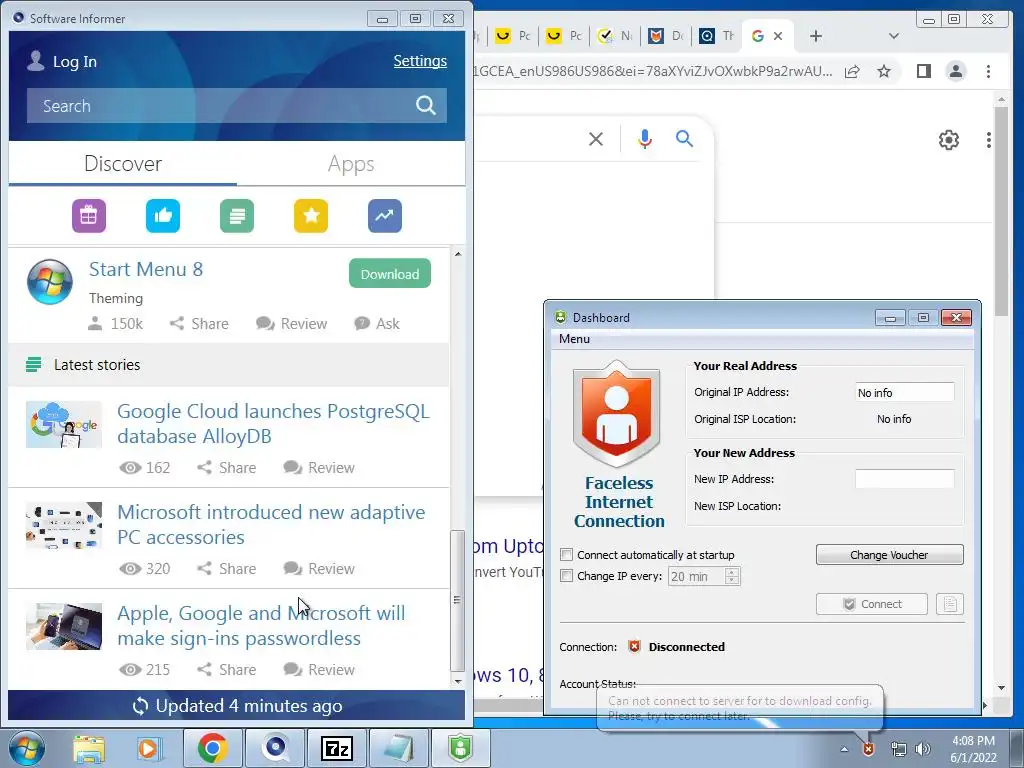This screenshot has height=768, width=1024.
Task: Click the Log In user icon
Action: [35, 61]
